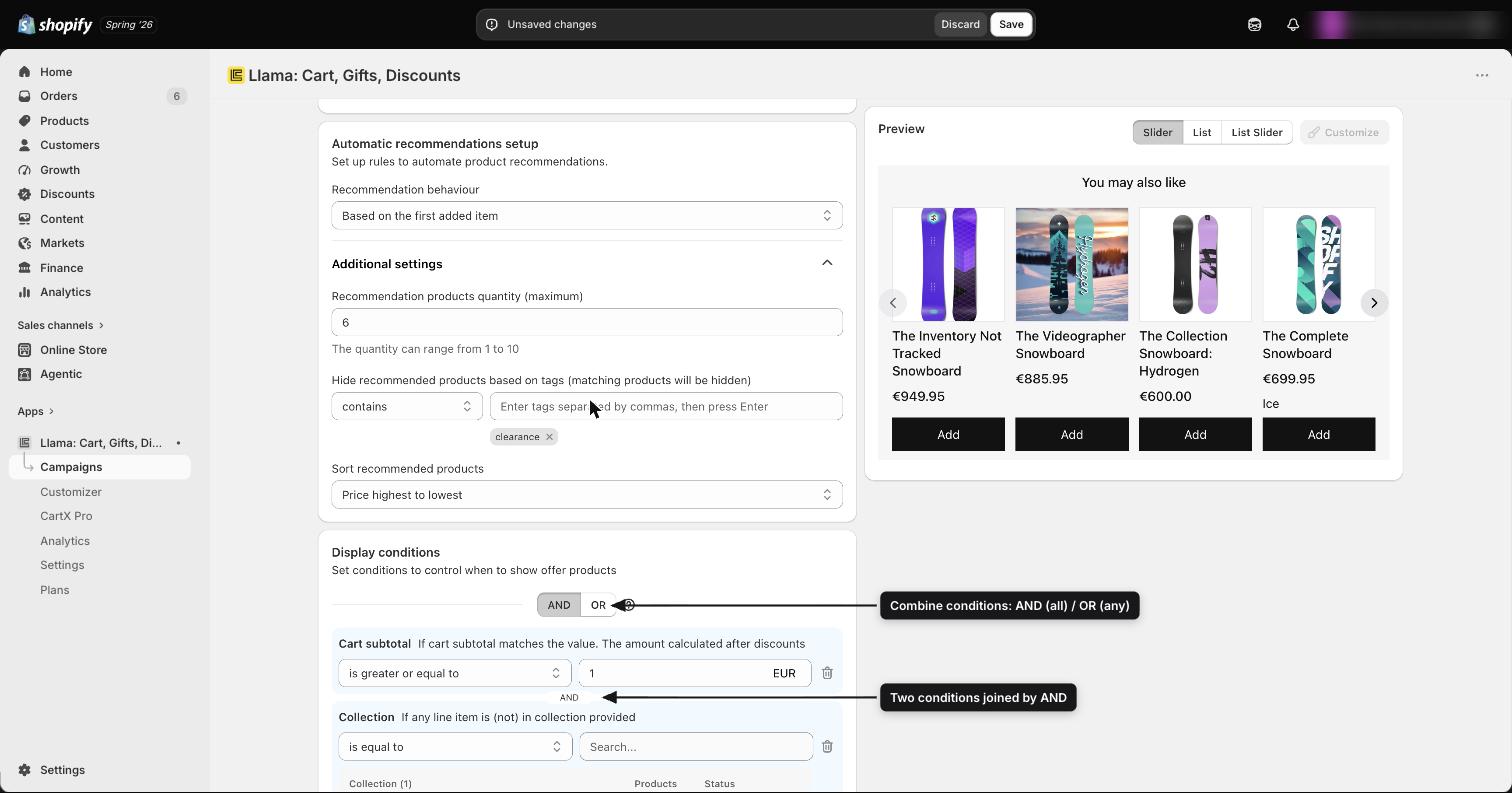This screenshot has width=1512, height=793.
Task: Delete the Cart subtotal condition
Action: point(827,673)
